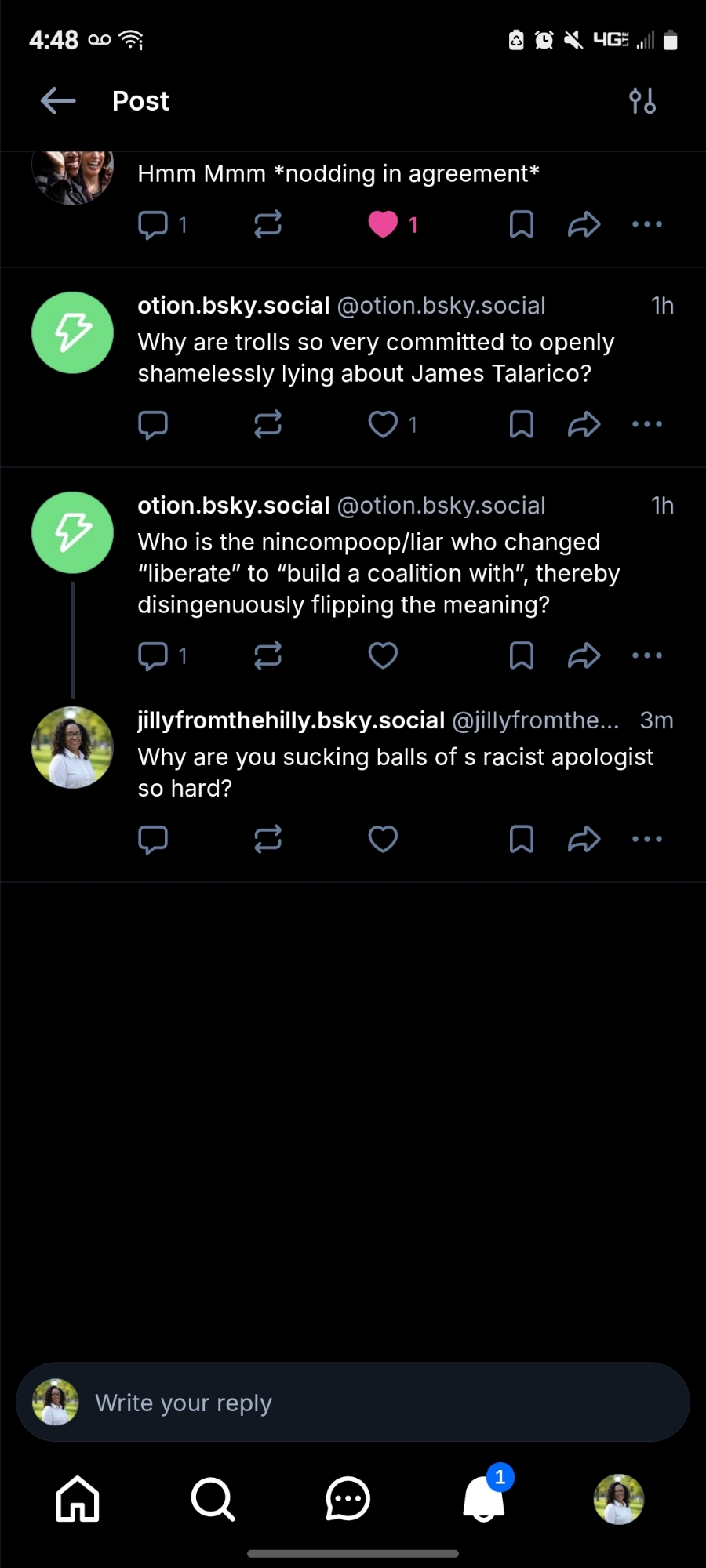Open otion.bsky.social profile on Talarico post
Image resolution: width=706 pixels, height=1568 pixels.
click(234, 306)
